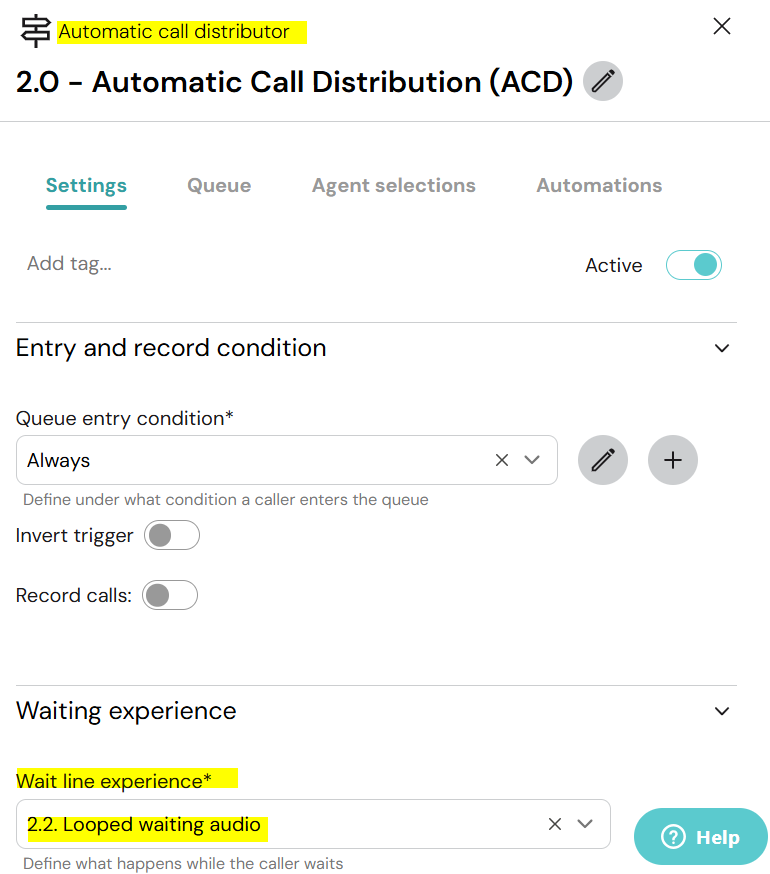Open the Agent selections tab
This screenshot has width=770, height=874.
pyautogui.click(x=393, y=185)
